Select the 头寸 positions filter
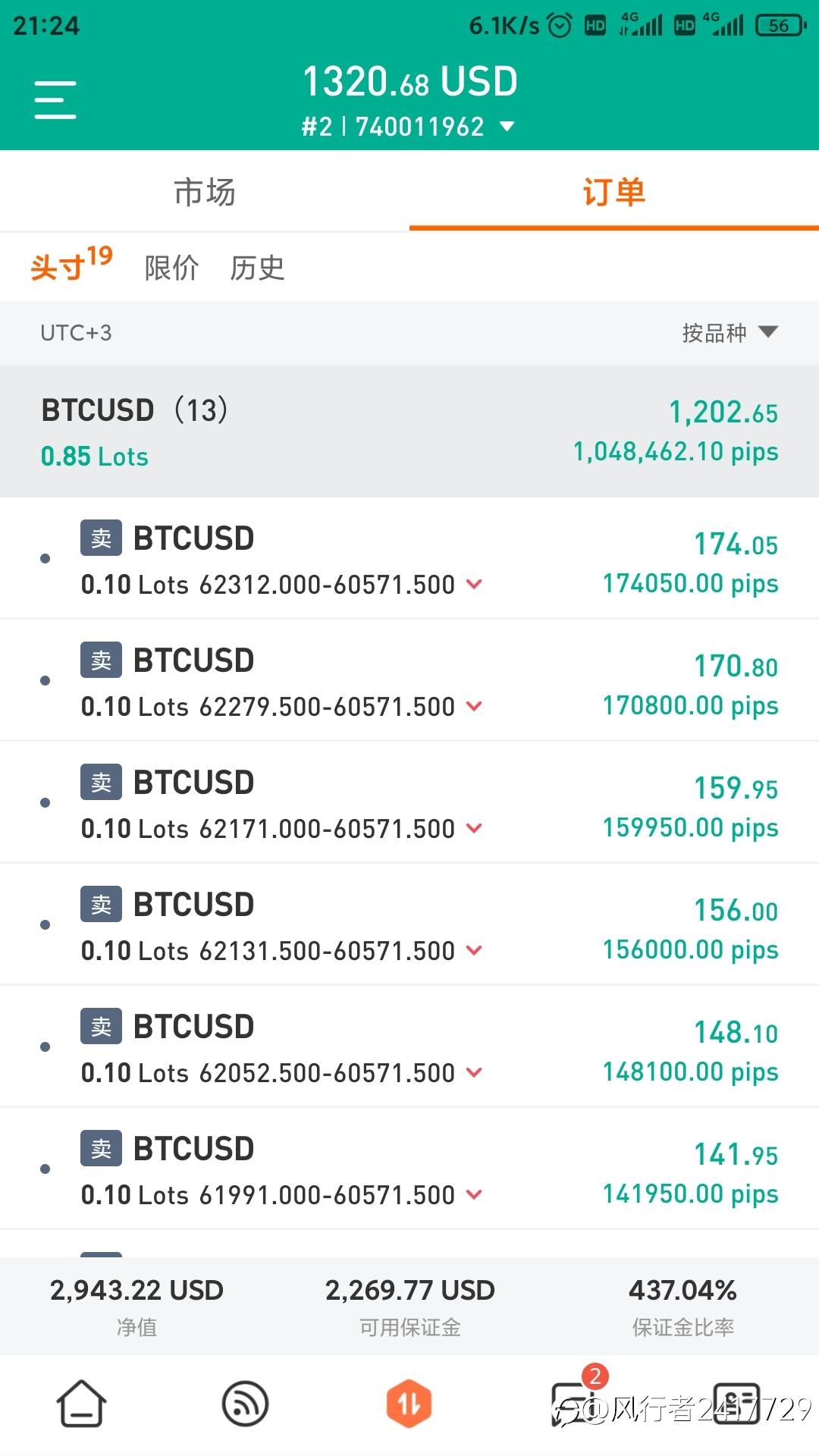This screenshot has width=819, height=1456. [x=70, y=265]
